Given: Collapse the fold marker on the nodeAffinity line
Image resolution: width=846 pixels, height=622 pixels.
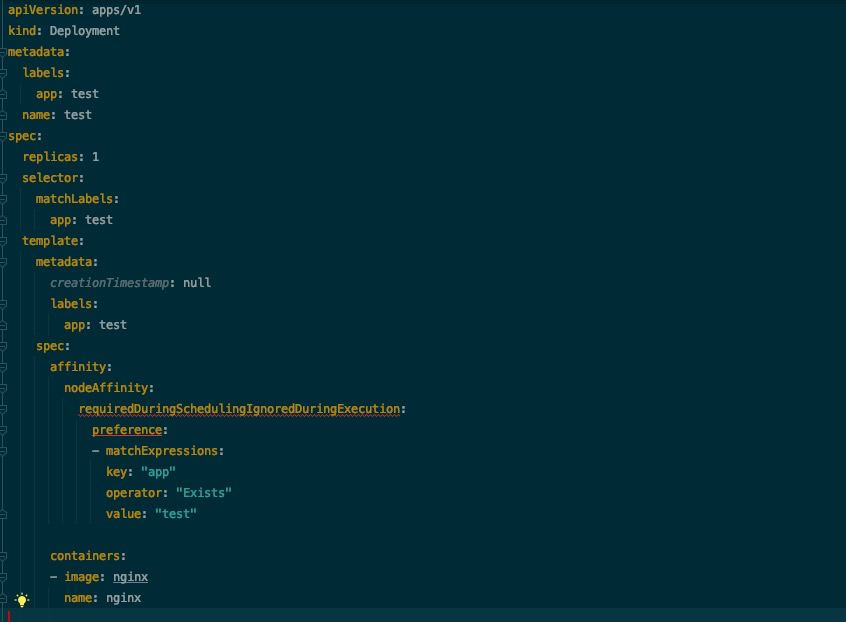Looking at the screenshot, I should pyautogui.click(x=3, y=388).
